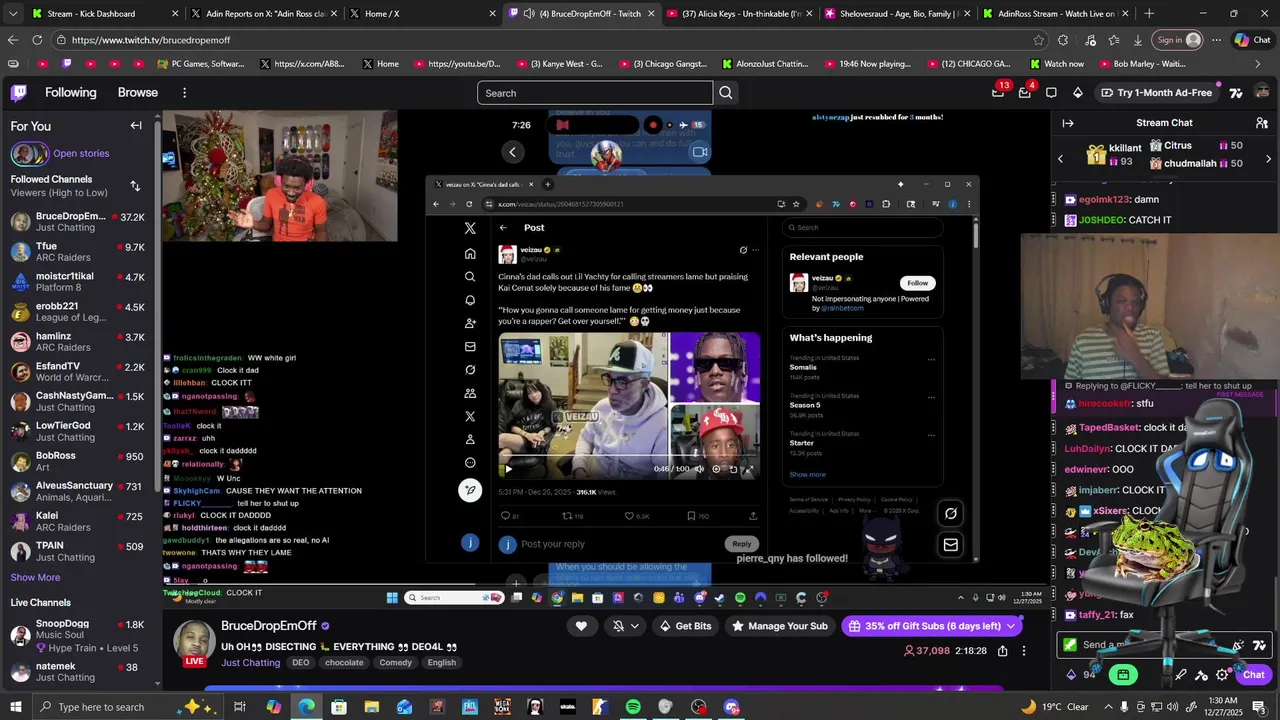Collapse the Stream Chat panel
Image resolution: width=1280 pixels, height=720 pixels.
click(x=1068, y=123)
